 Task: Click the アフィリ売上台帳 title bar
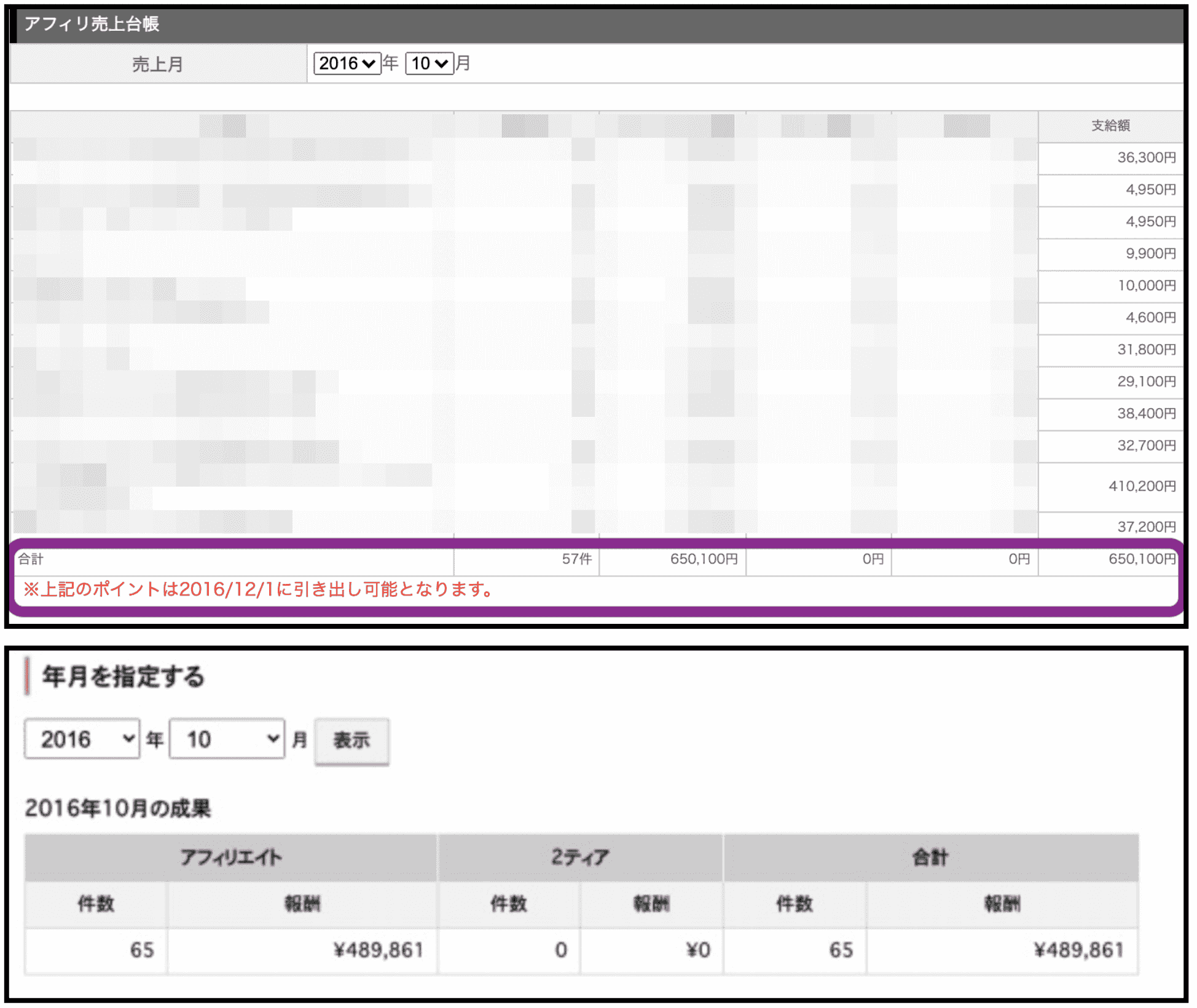point(92,24)
